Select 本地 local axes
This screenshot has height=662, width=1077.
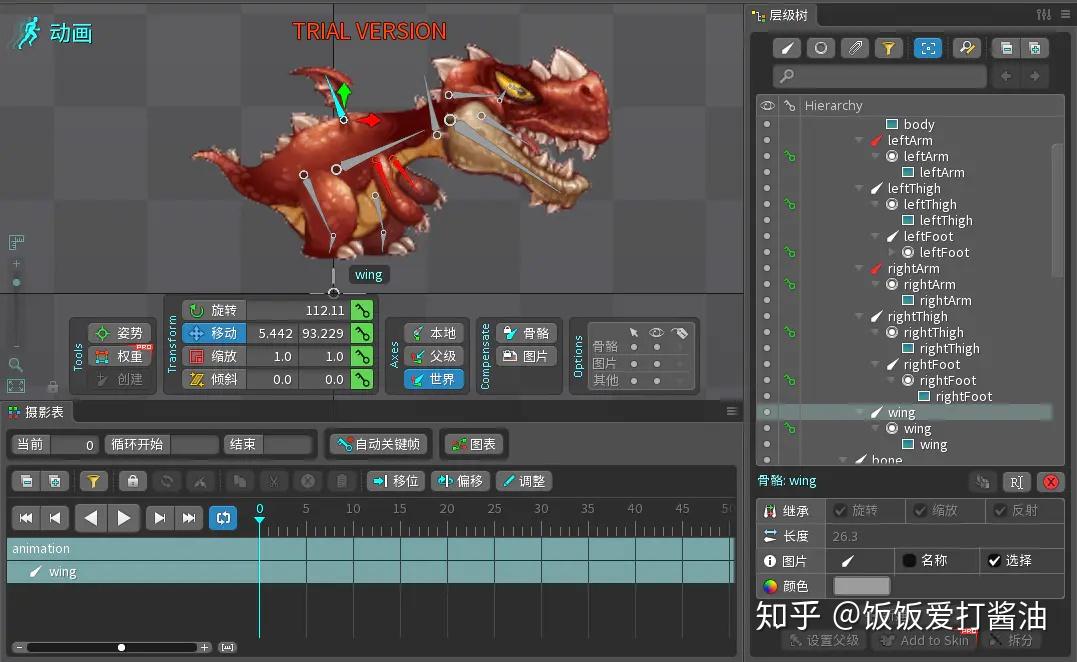[434, 333]
